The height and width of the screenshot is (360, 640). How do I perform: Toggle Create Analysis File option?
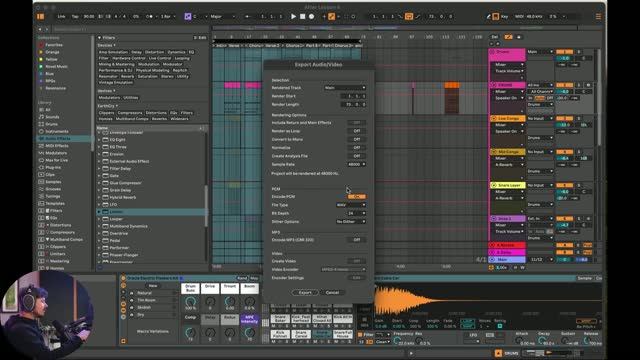point(357,156)
